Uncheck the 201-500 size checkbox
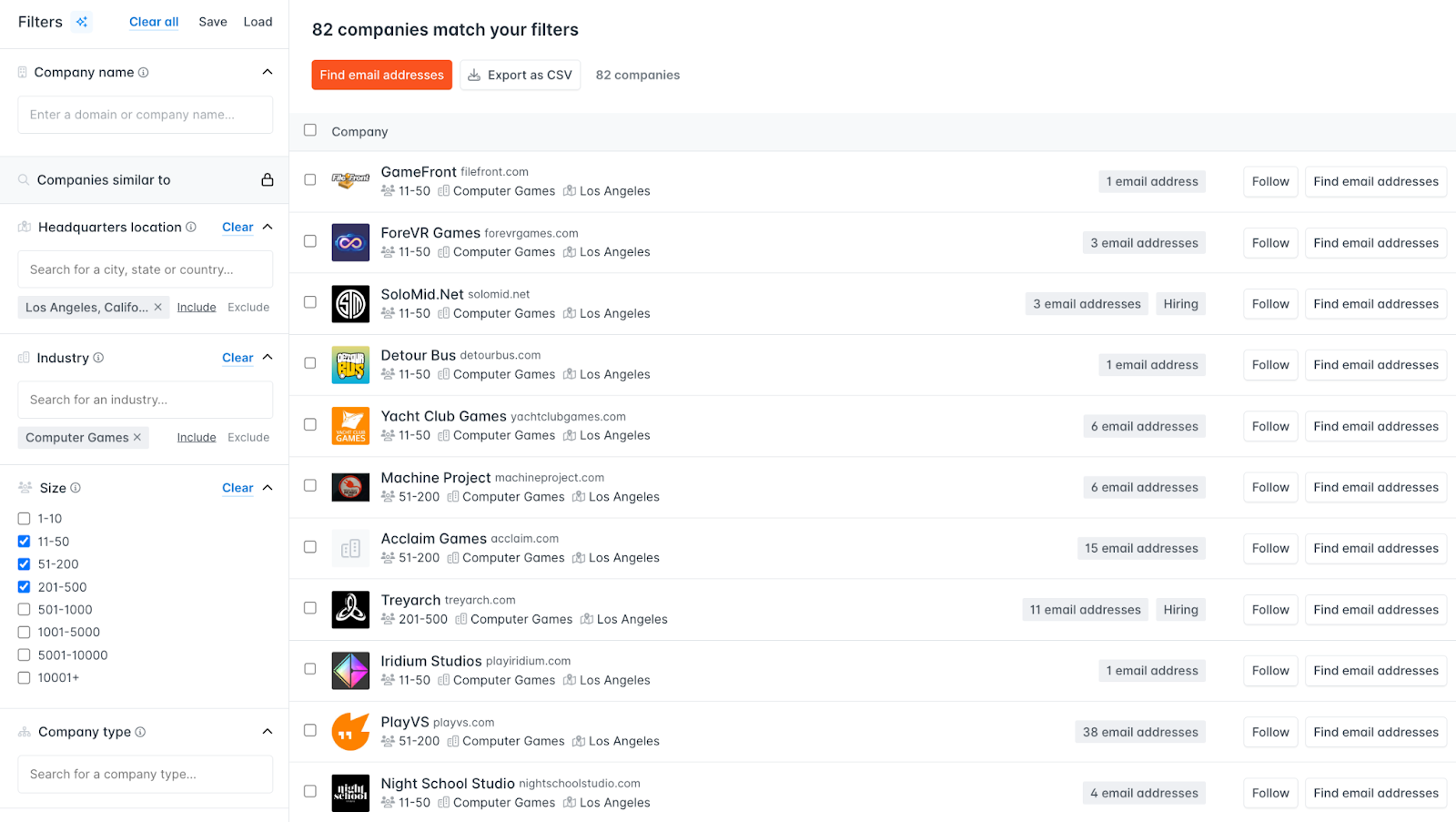 pyautogui.click(x=23, y=586)
